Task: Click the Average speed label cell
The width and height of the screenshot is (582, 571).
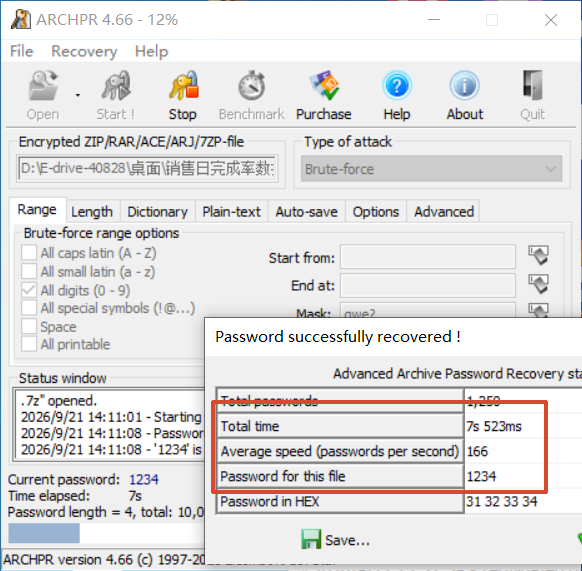Action: click(x=340, y=451)
